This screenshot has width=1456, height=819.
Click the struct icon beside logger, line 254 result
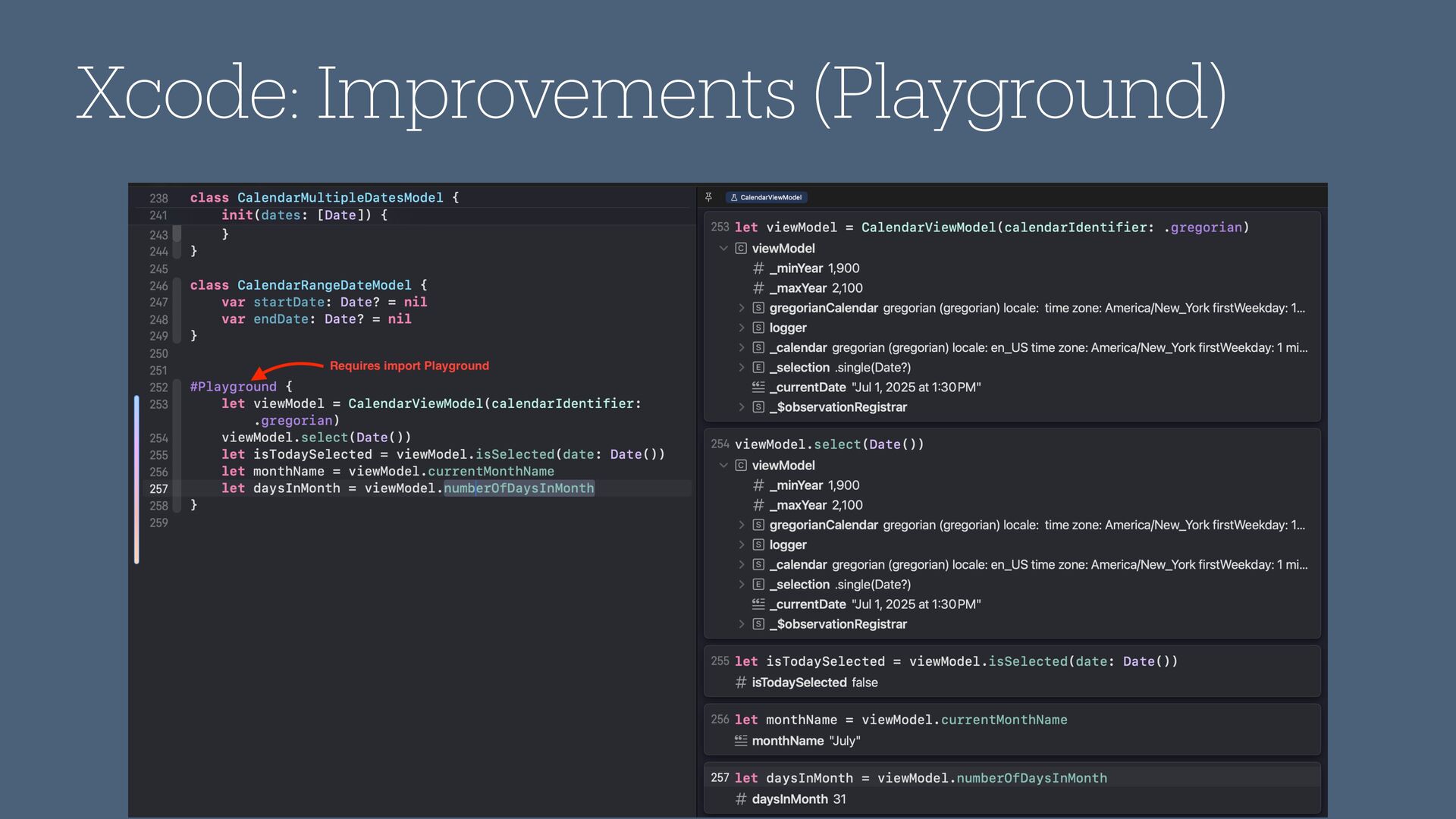(x=758, y=544)
